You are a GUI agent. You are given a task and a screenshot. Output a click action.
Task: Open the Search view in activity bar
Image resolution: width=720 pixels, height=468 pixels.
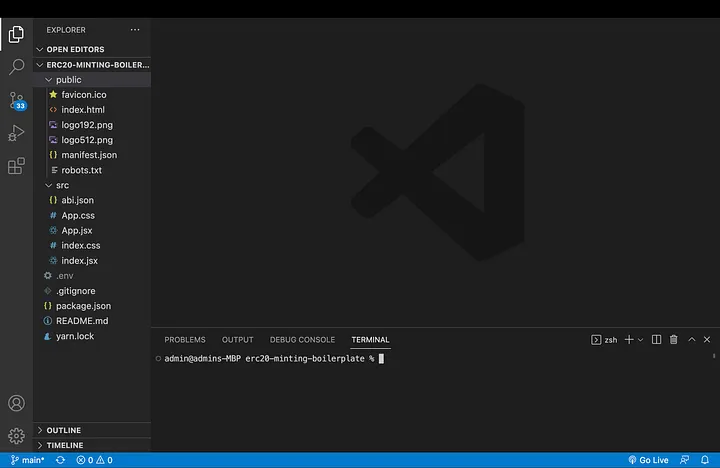click(x=16, y=67)
